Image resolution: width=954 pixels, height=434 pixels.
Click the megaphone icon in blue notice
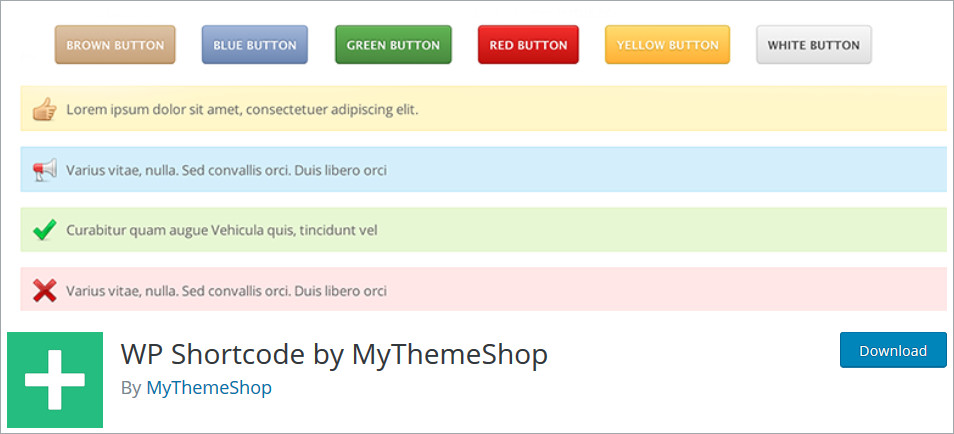pos(44,170)
